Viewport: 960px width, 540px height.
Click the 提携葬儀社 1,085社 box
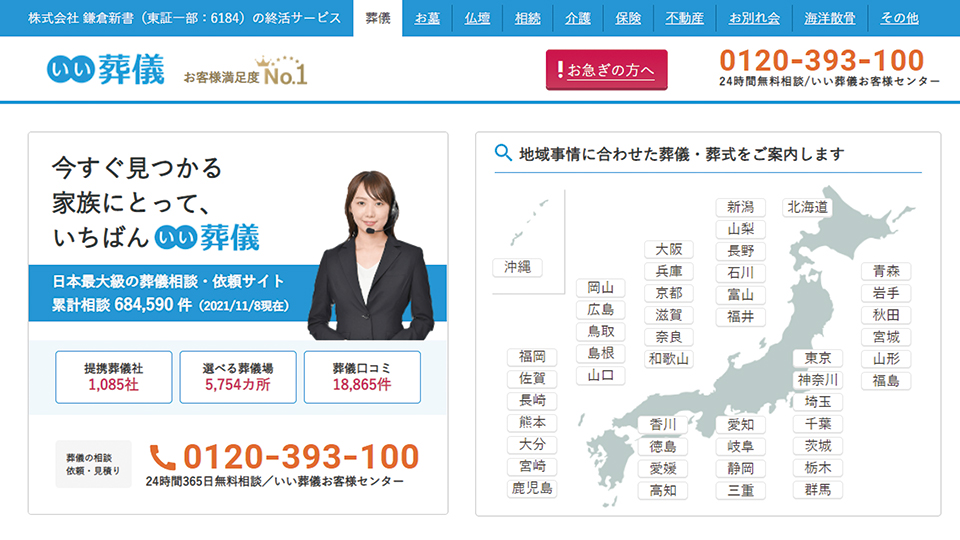click(x=113, y=377)
